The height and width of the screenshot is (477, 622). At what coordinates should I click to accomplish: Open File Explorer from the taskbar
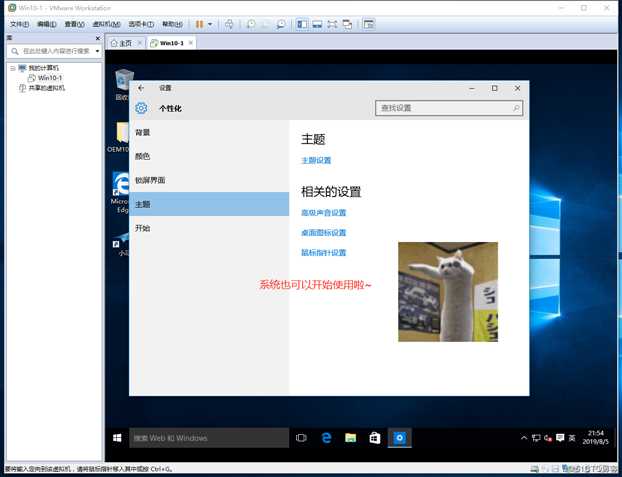(351, 438)
